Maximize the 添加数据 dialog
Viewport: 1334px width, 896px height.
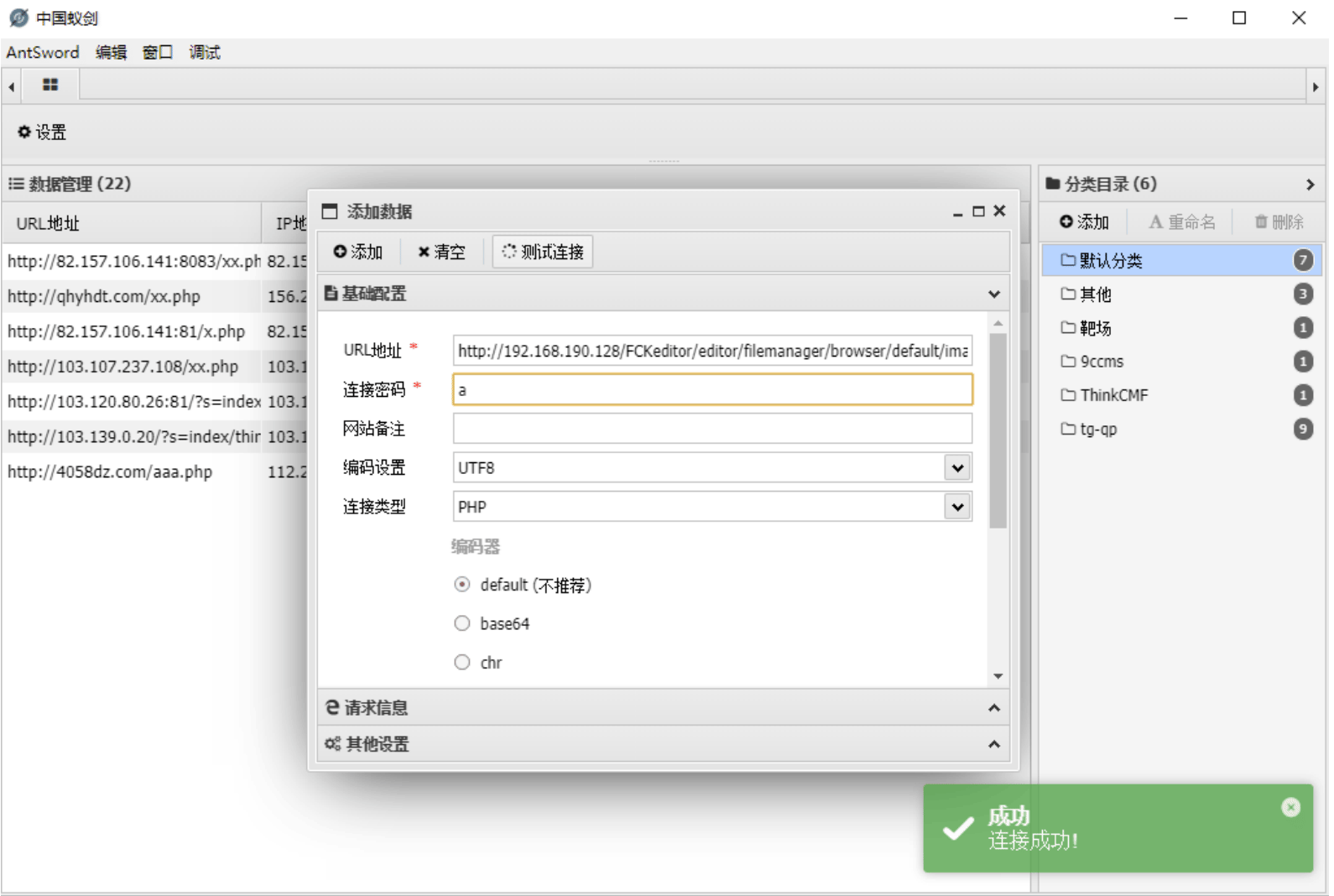pyautogui.click(x=977, y=211)
